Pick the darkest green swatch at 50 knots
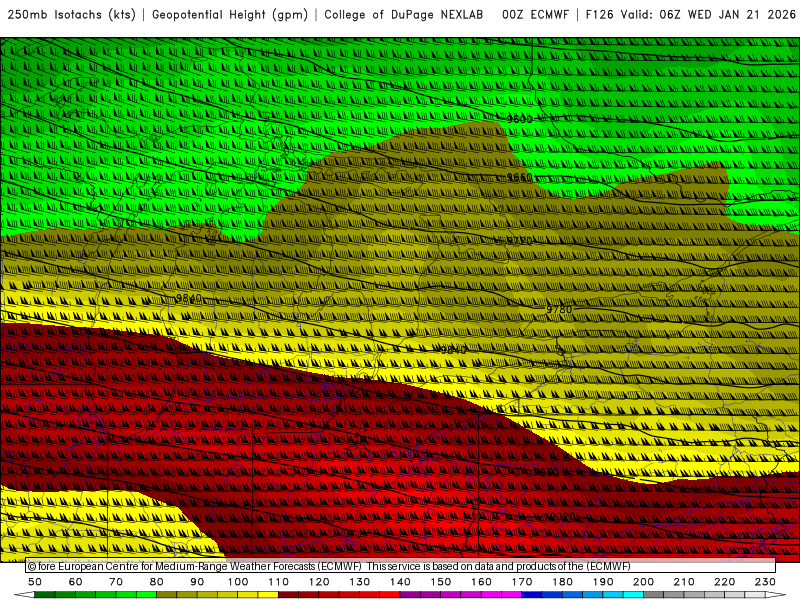The image size is (800, 600). point(45,595)
